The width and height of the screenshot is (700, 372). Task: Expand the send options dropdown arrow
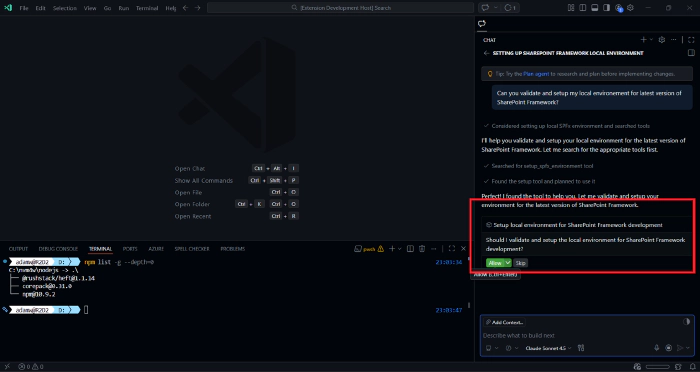point(688,348)
